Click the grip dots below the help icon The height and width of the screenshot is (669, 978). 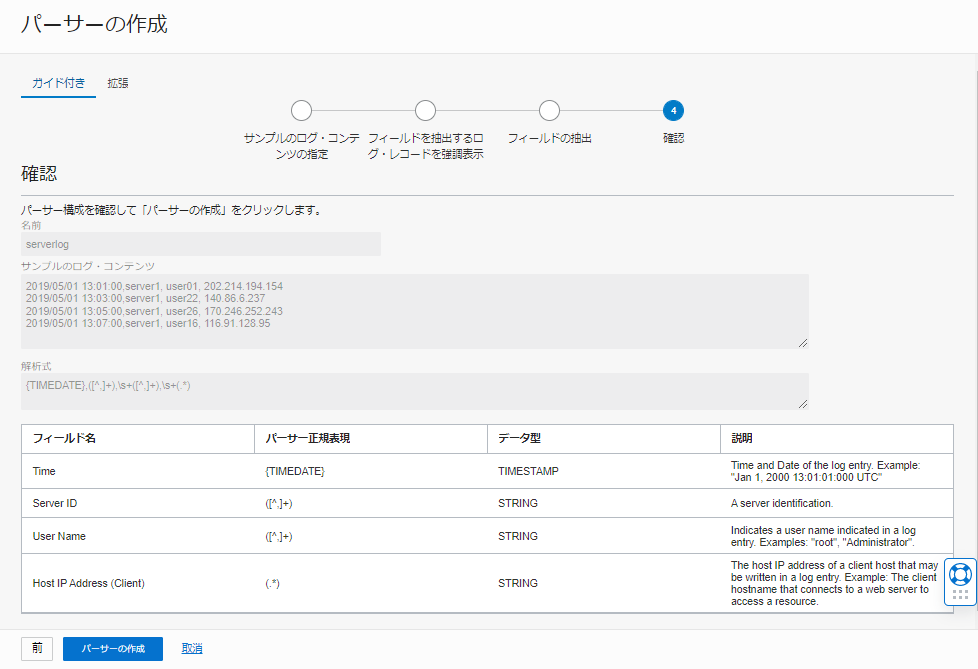click(x=960, y=594)
